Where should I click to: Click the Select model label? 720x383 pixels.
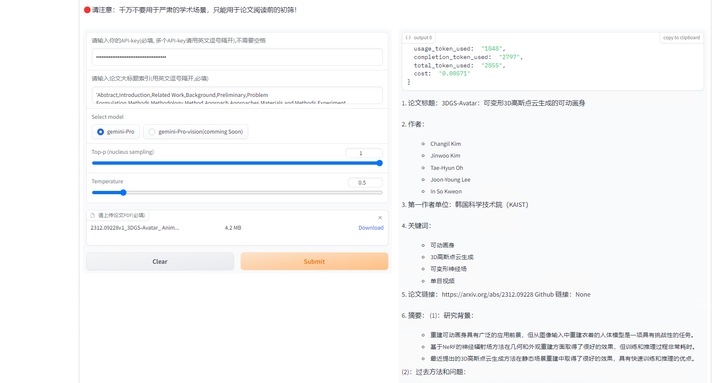[x=107, y=117]
